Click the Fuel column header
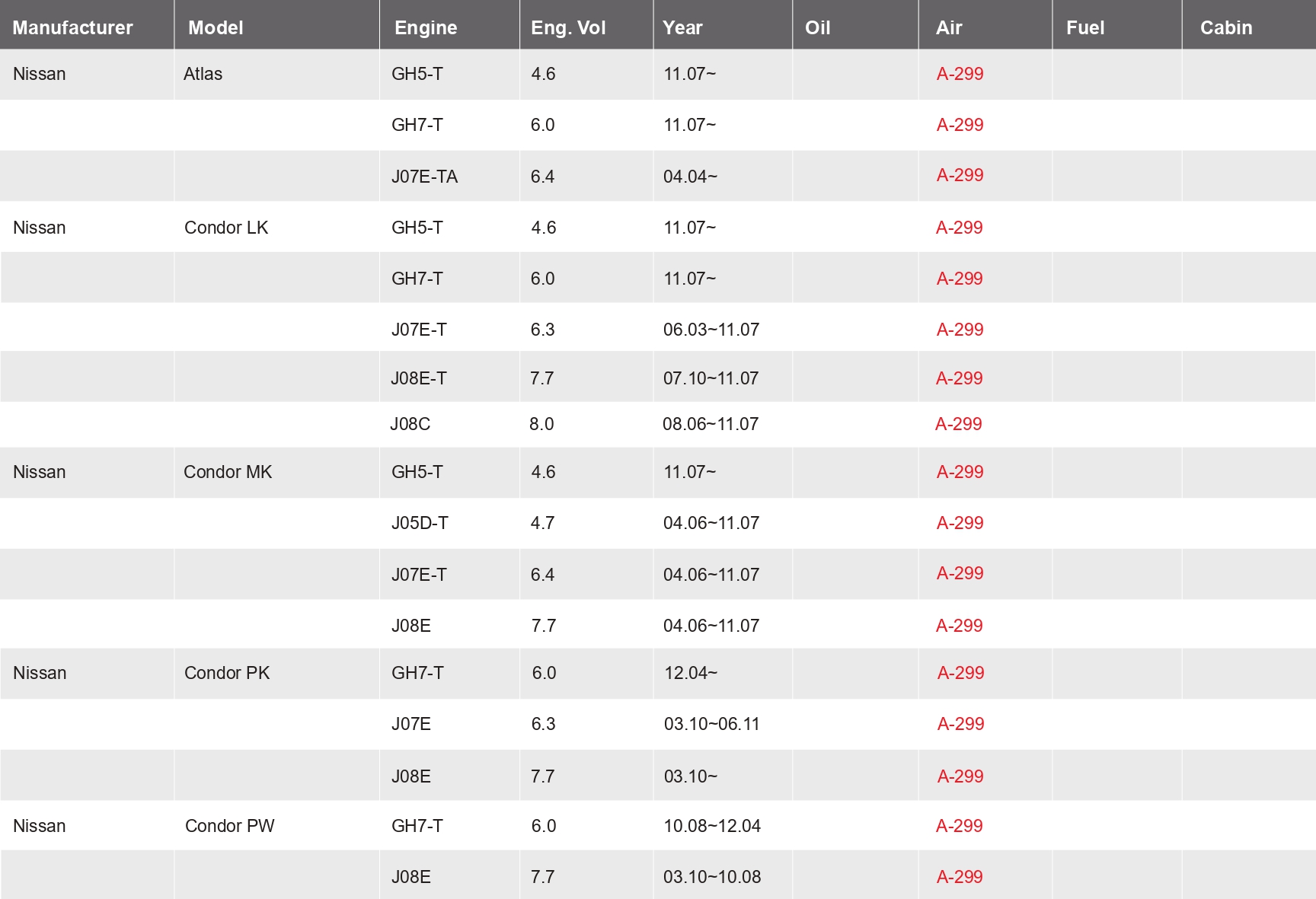Image resolution: width=1316 pixels, height=899 pixels. [x=1084, y=27]
